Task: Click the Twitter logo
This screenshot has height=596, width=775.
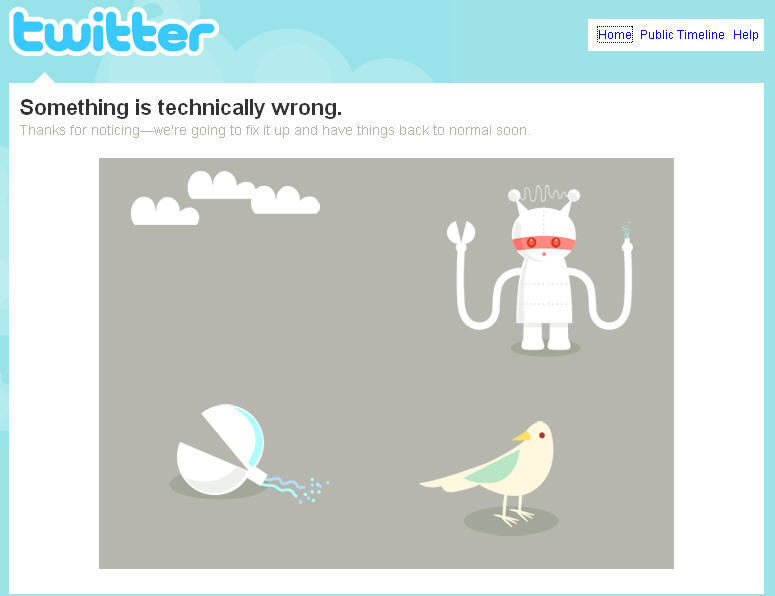Action: click(x=113, y=32)
